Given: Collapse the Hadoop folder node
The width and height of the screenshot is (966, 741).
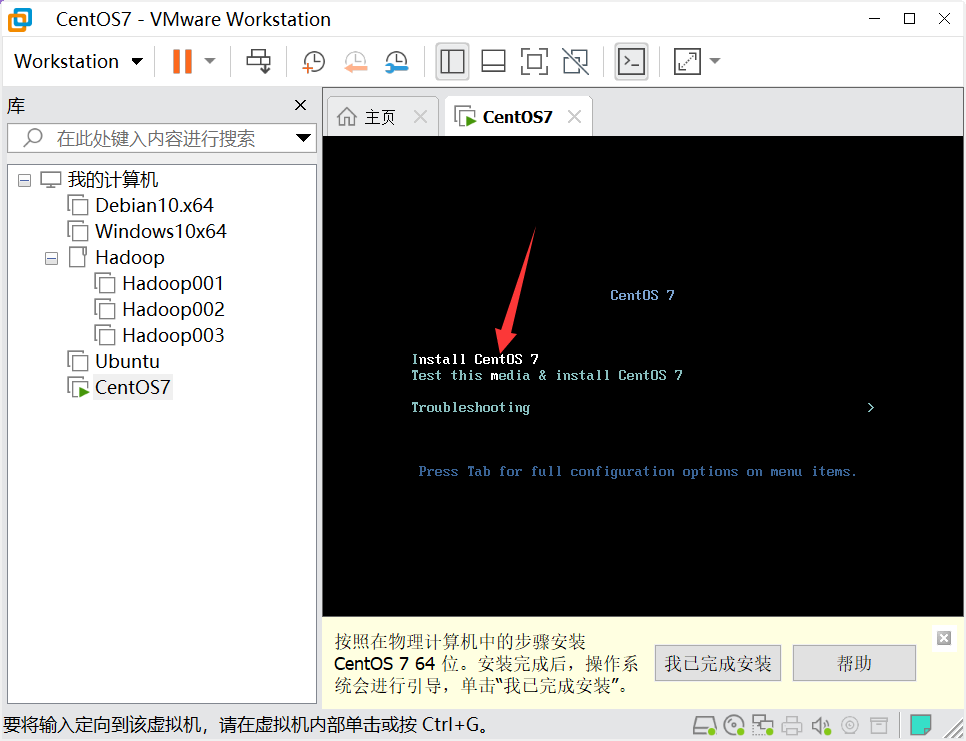Looking at the screenshot, I should 51,259.
